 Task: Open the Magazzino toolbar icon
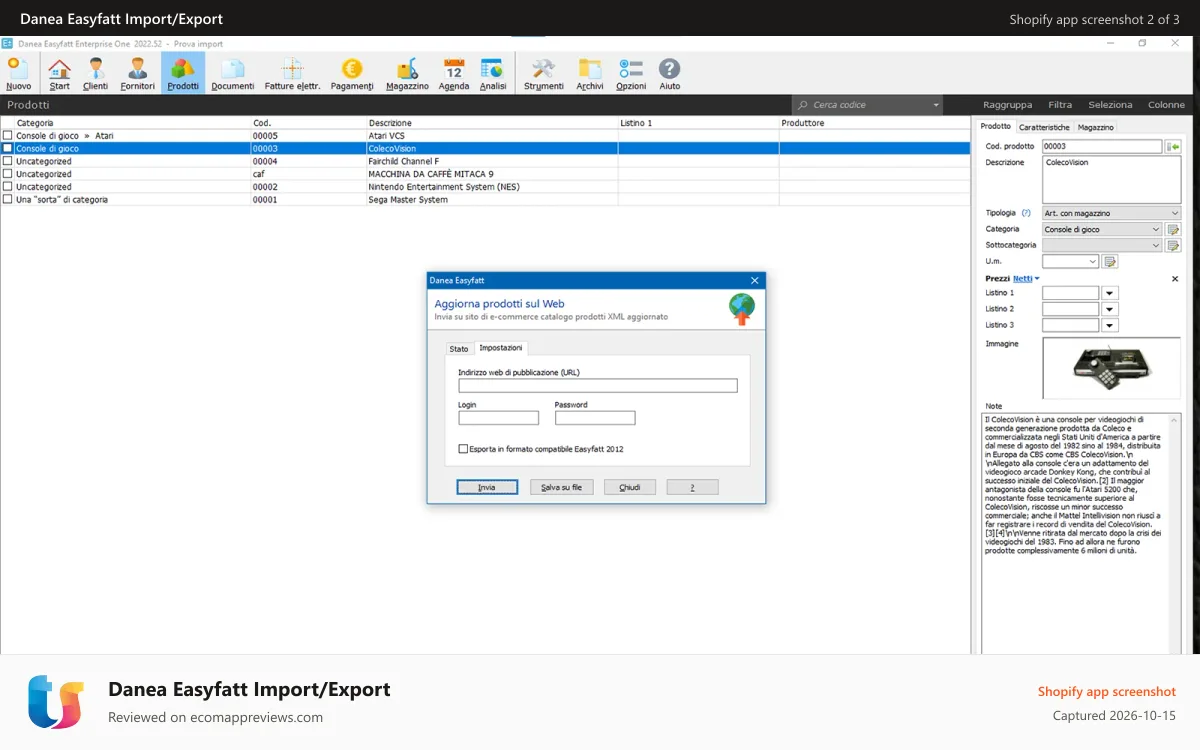point(407,74)
